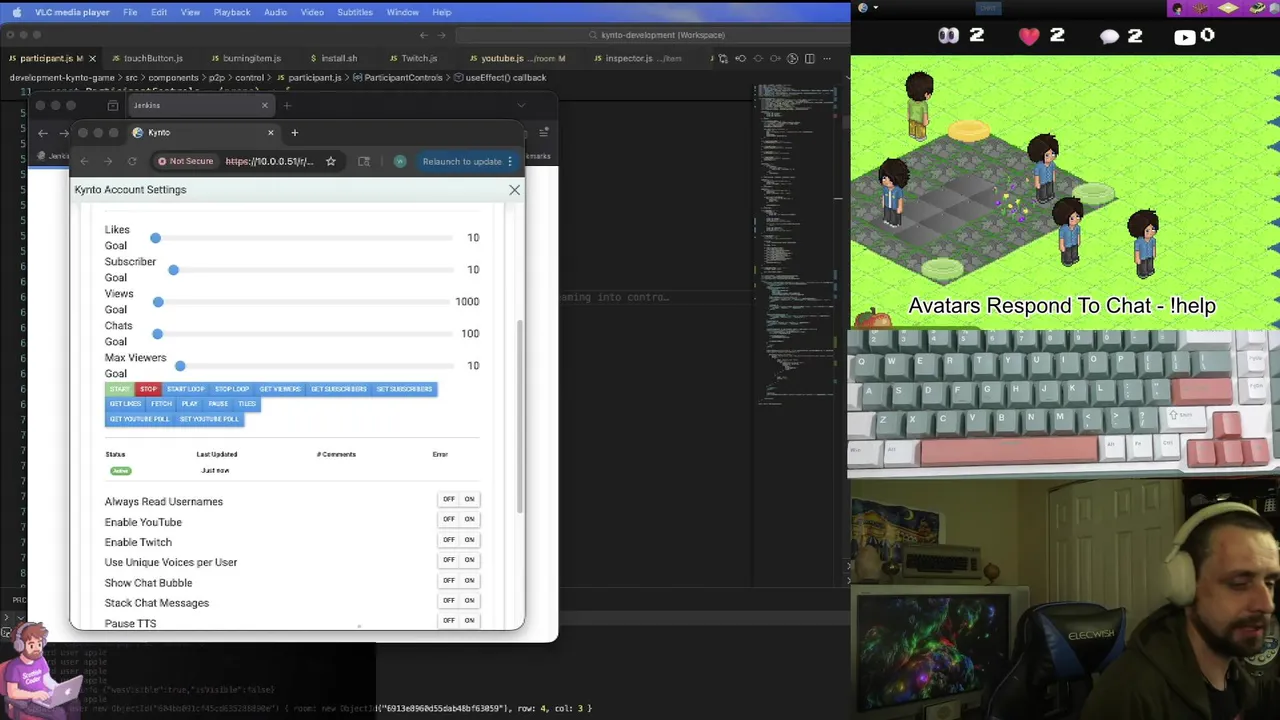Image resolution: width=1280 pixels, height=720 pixels.
Task: Switch to inspector.js editor tab
Action: 640,58
